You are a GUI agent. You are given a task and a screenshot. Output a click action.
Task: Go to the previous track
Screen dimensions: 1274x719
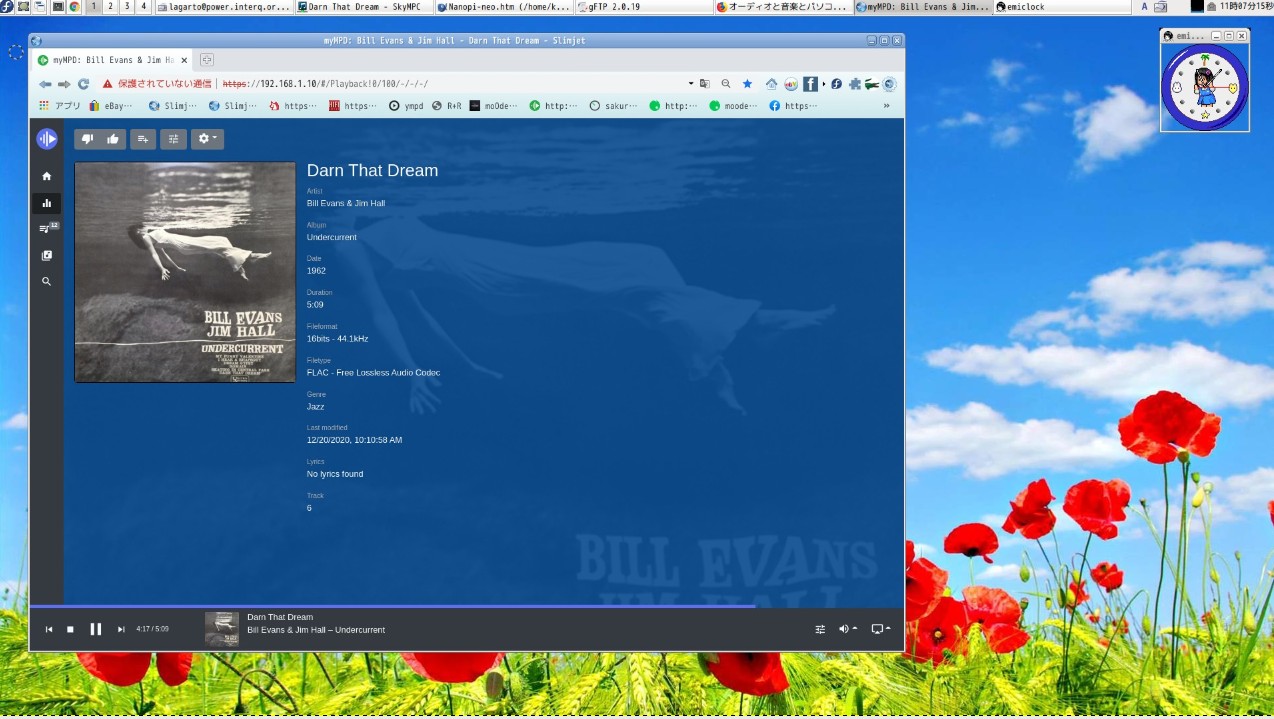pyautogui.click(x=48, y=629)
